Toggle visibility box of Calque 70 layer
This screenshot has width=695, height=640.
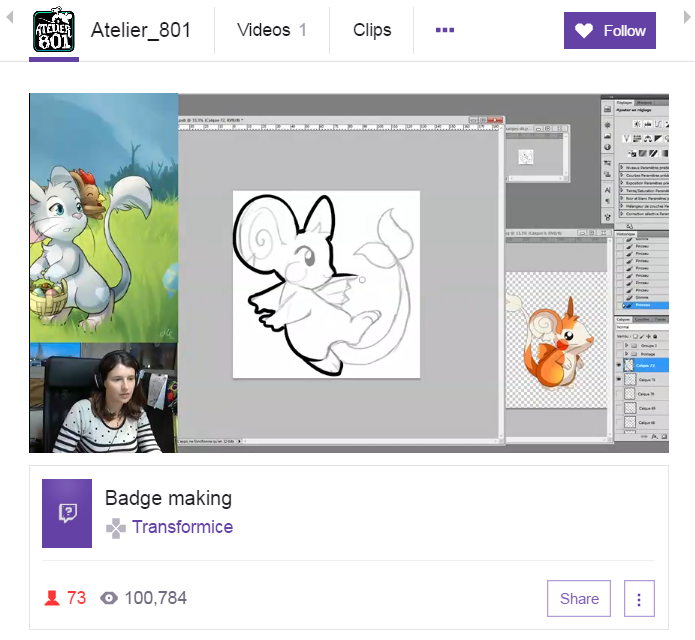click(619, 394)
